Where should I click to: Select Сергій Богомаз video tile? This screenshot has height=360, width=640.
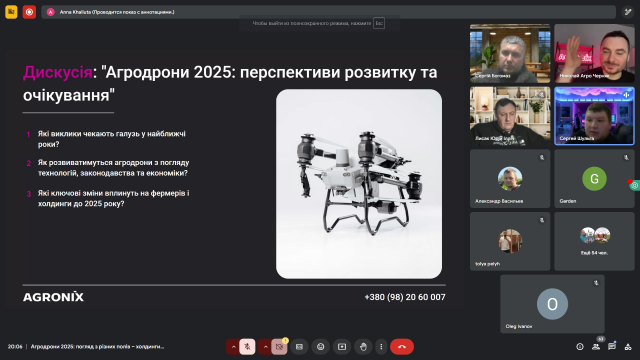coord(510,53)
